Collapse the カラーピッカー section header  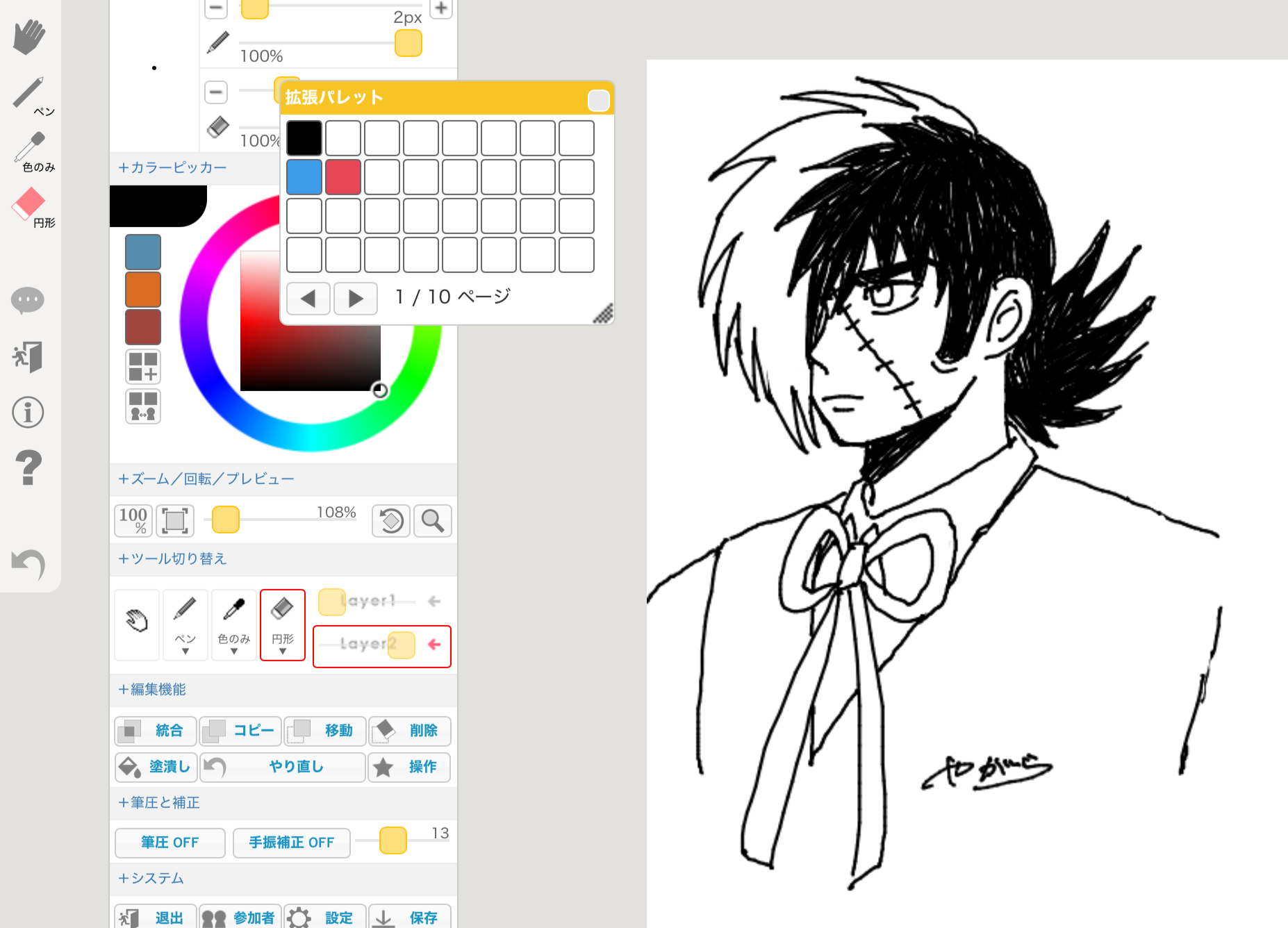pos(172,167)
